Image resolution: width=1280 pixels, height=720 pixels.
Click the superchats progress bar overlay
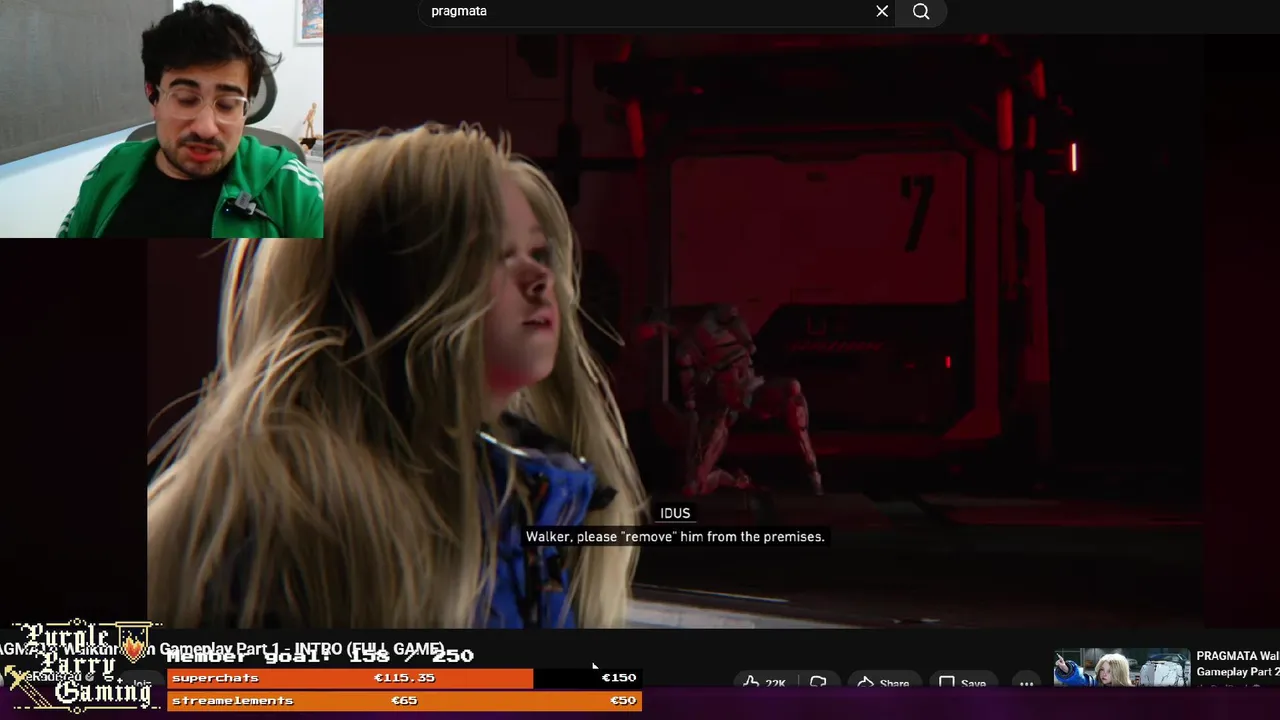(404, 678)
